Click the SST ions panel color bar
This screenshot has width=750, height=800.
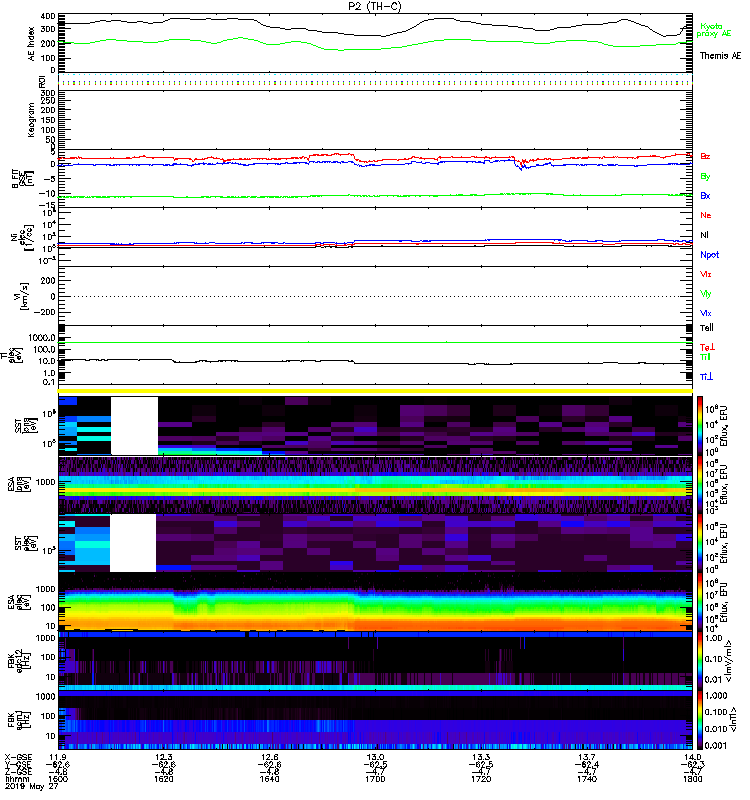point(700,426)
